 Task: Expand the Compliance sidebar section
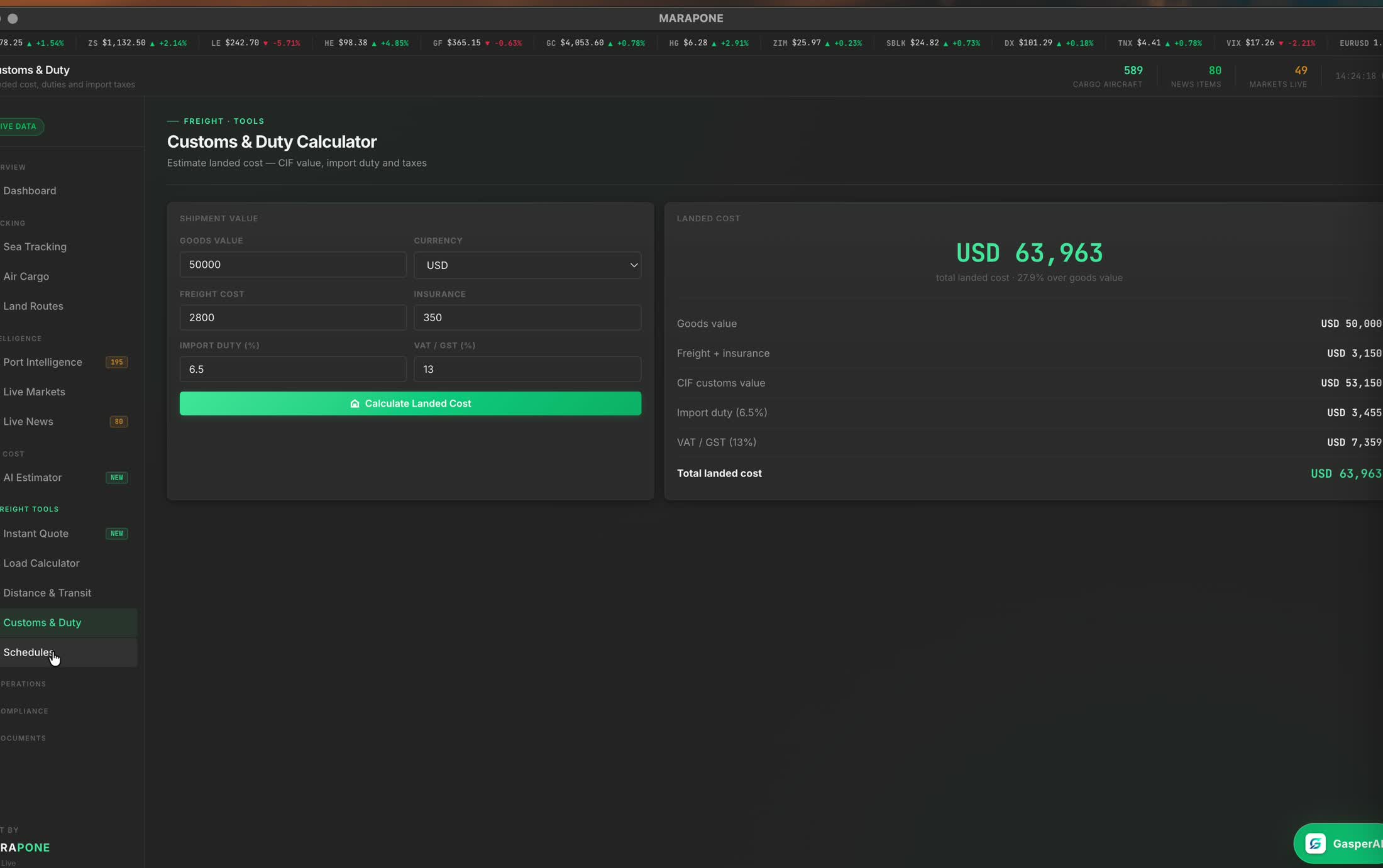[25, 711]
